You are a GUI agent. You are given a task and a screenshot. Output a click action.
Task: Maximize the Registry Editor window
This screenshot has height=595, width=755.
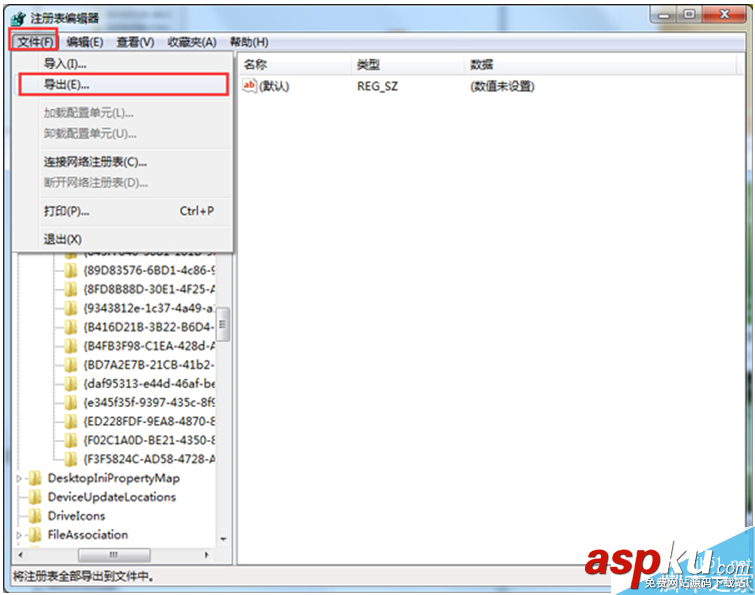690,15
